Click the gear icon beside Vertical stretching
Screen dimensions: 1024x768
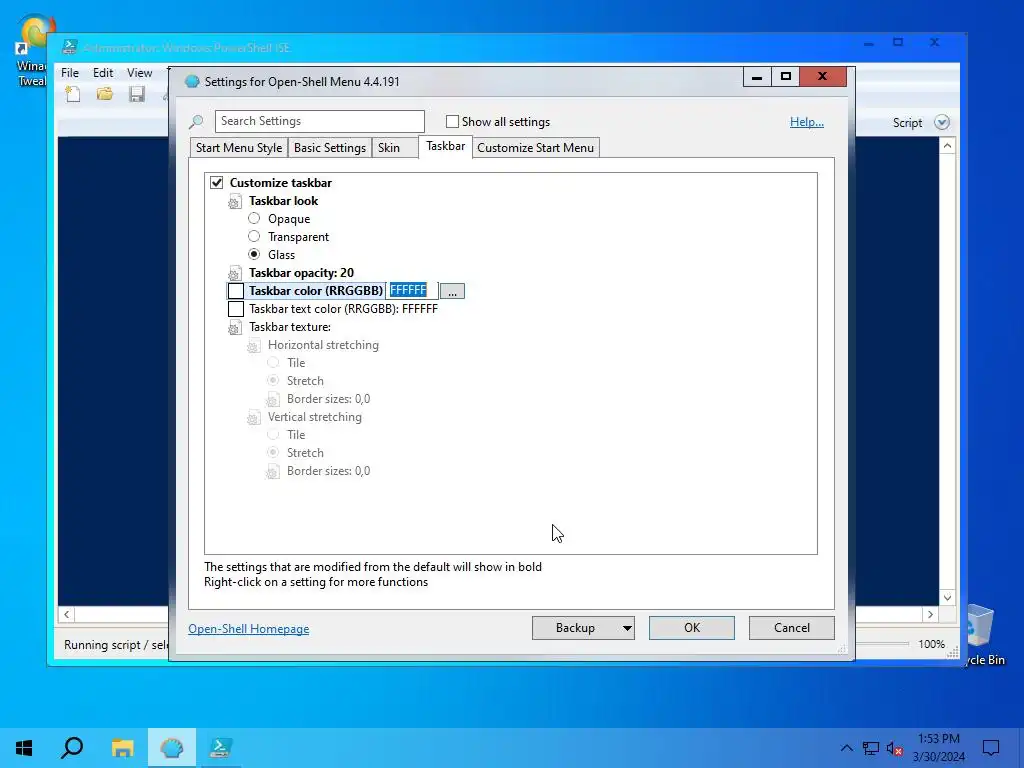click(253, 418)
